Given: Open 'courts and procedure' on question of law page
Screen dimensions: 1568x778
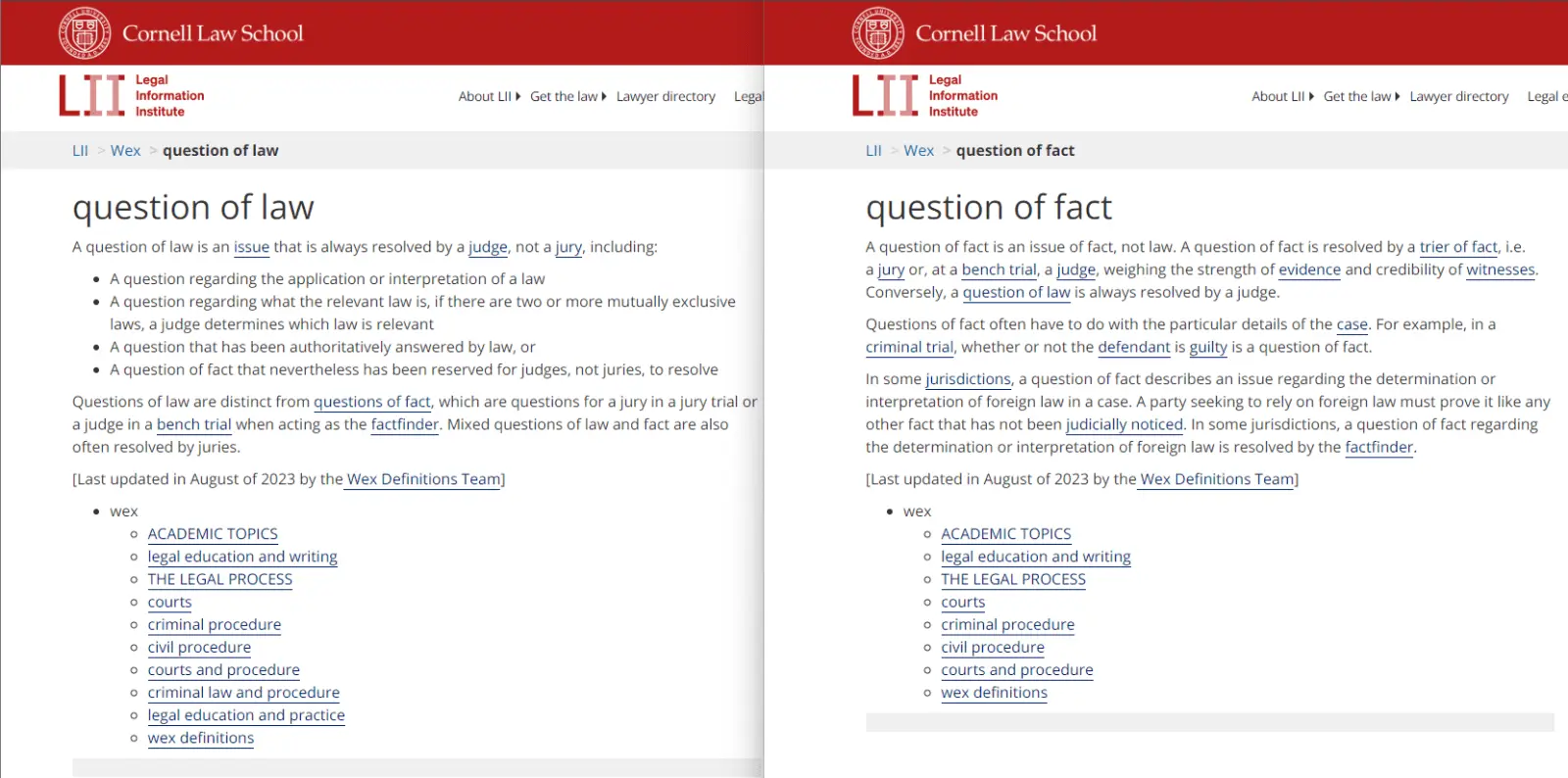Looking at the screenshot, I should click(x=224, y=669).
